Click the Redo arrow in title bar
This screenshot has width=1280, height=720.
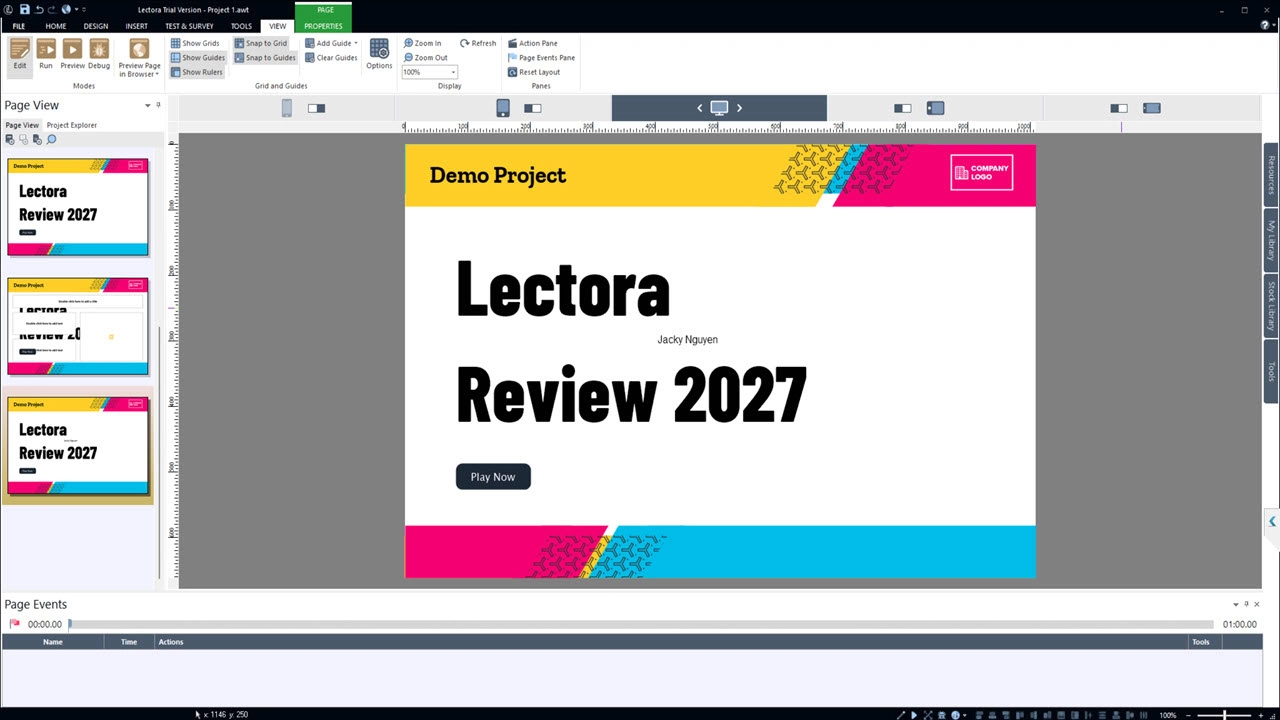52,9
